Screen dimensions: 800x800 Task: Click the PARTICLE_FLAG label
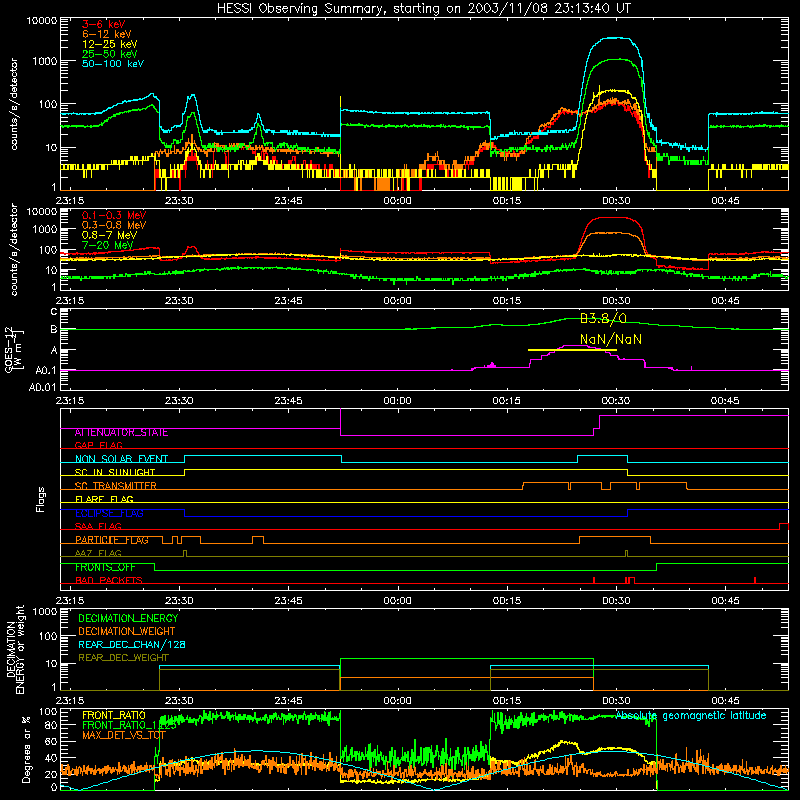(x=112, y=540)
